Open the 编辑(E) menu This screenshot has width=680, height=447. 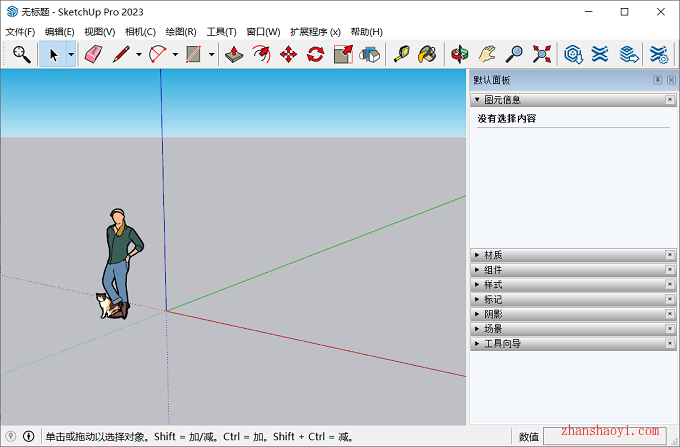(59, 32)
